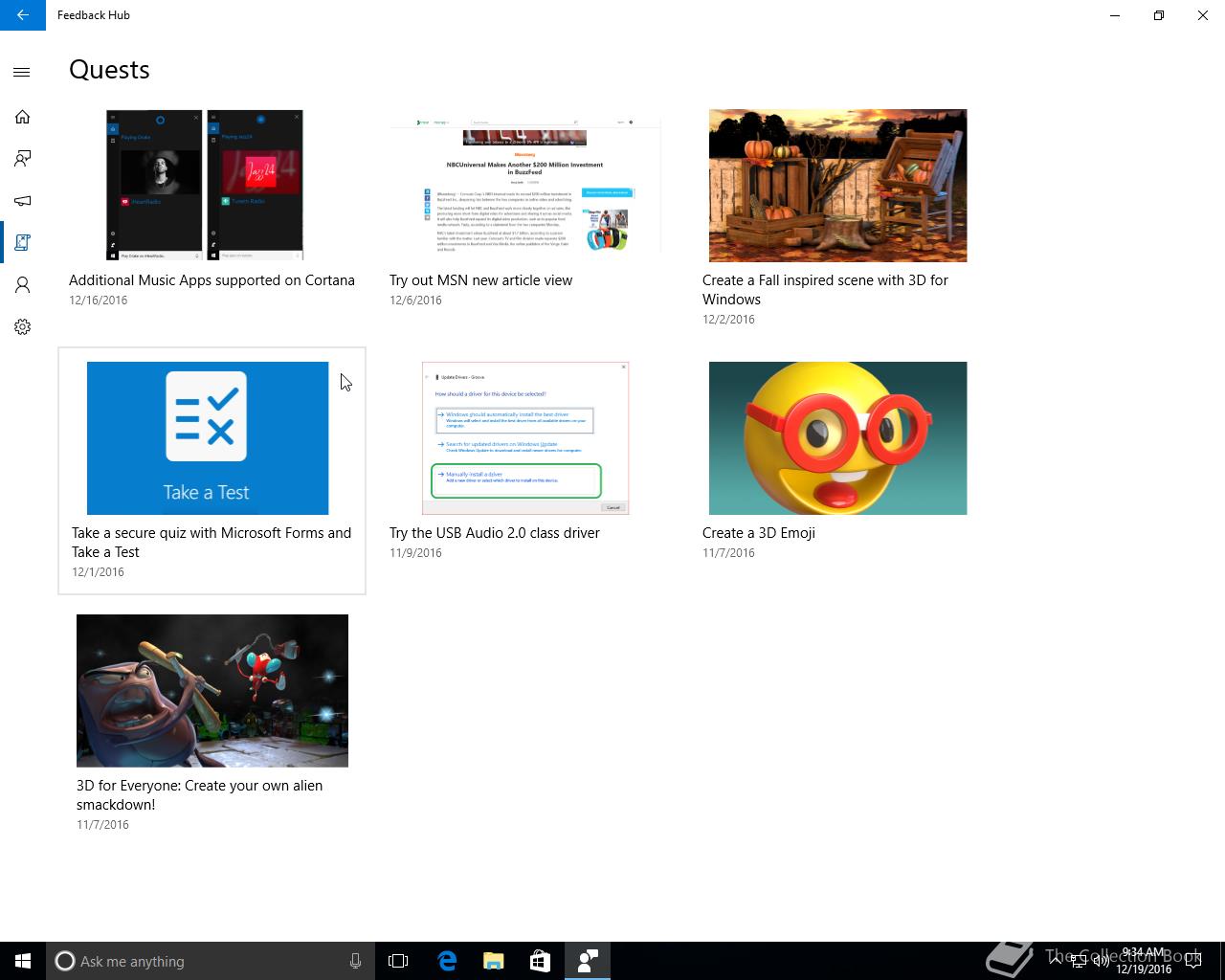The height and width of the screenshot is (980, 1225).
Task: Click the volume icon in system tray
Action: coord(1101,961)
